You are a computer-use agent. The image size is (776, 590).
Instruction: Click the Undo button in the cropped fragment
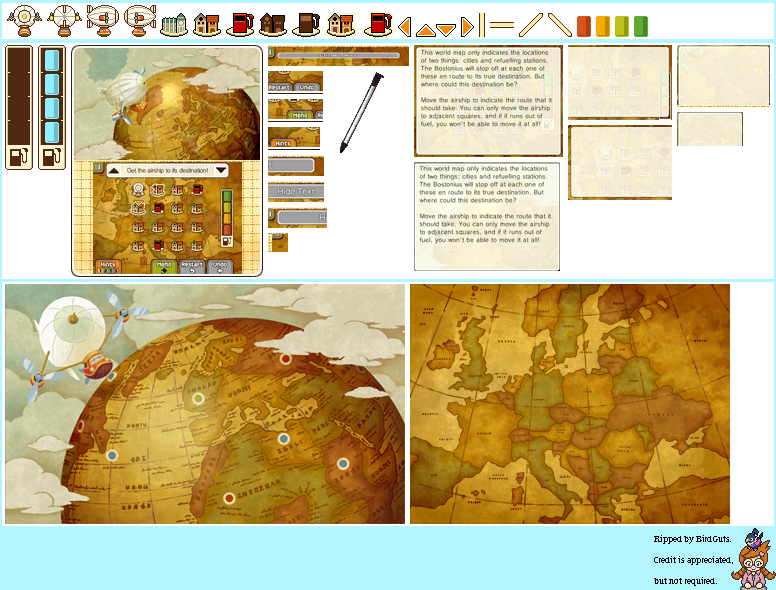pyautogui.click(x=307, y=87)
